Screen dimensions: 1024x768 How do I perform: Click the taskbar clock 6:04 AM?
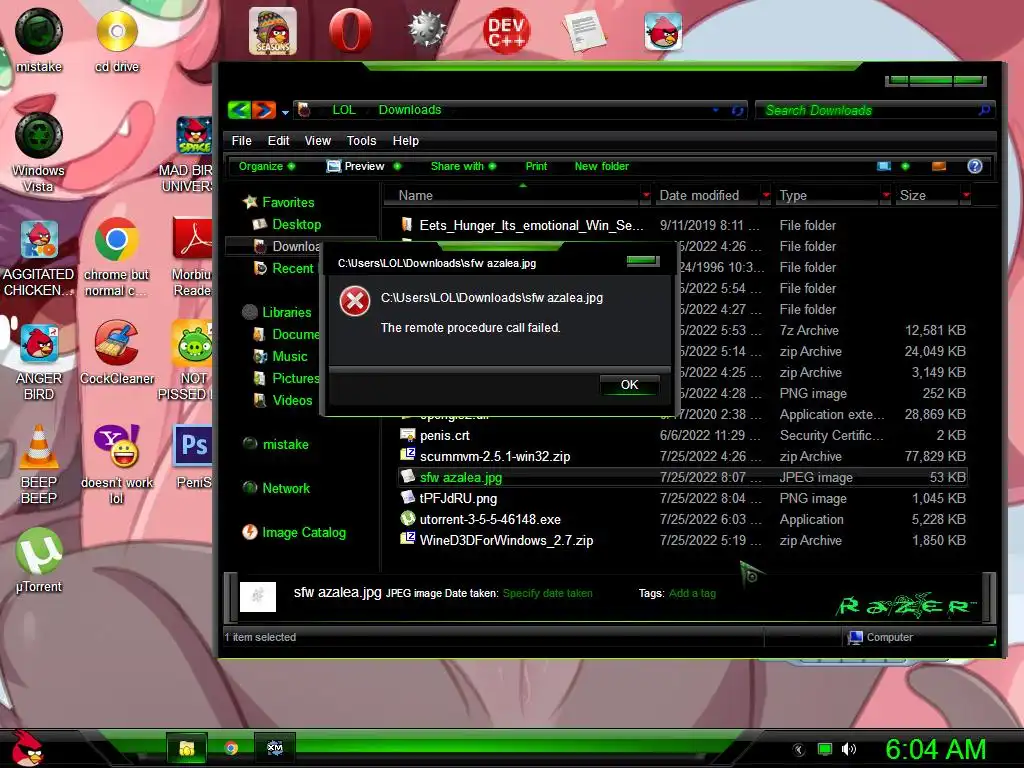pyautogui.click(x=935, y=749)
